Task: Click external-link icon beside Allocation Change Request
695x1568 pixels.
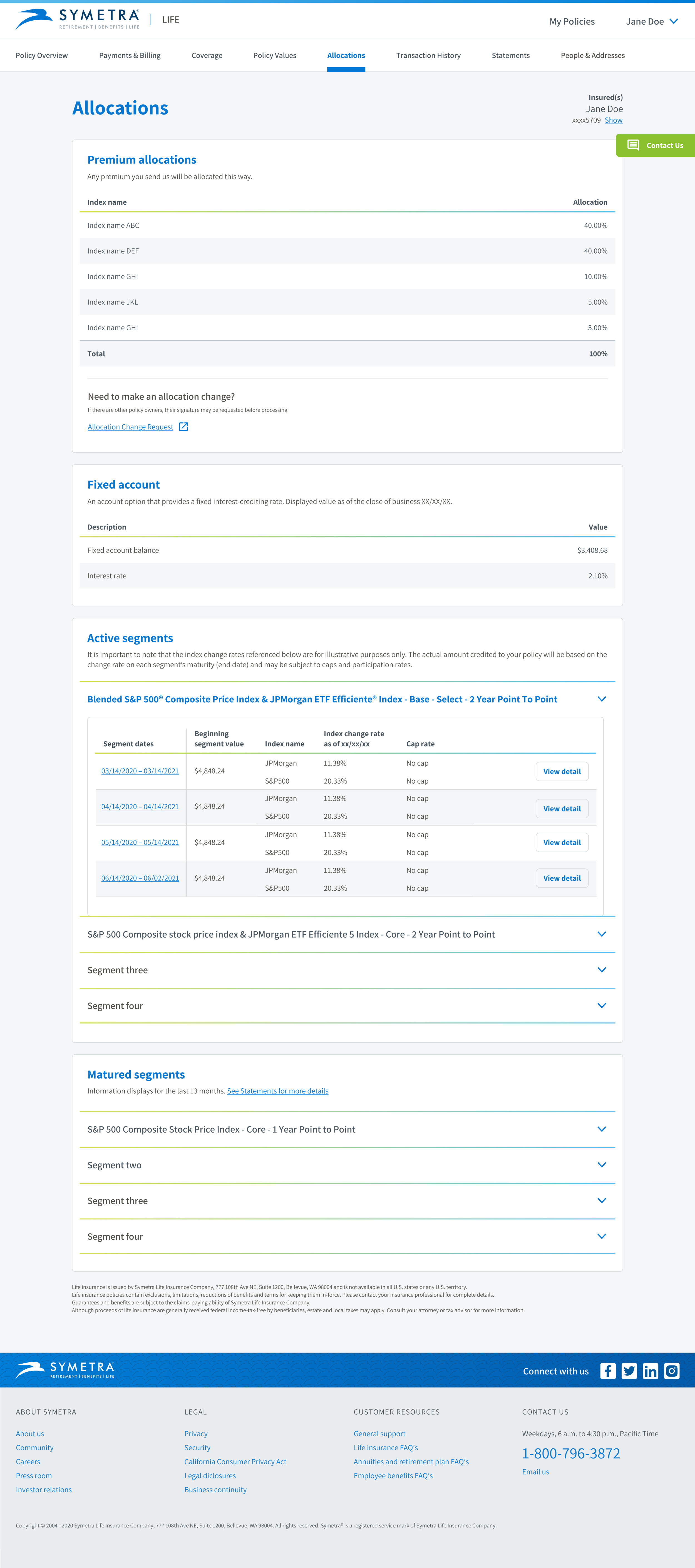Action: pos(183,427)
